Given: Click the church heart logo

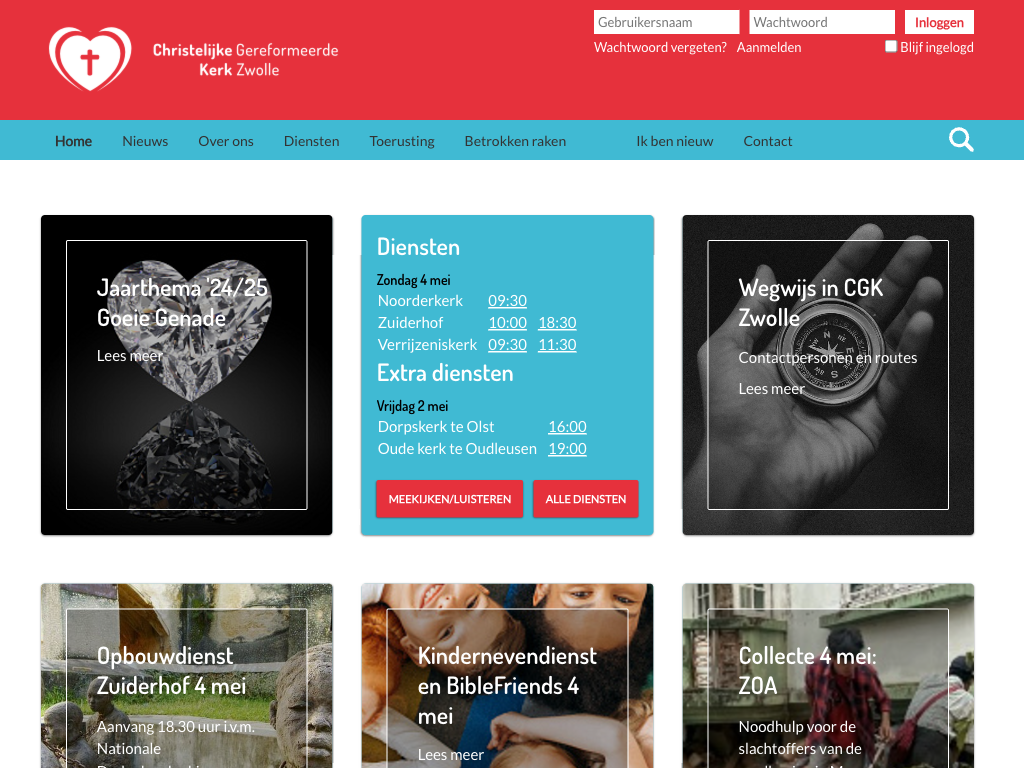Looking at the screenshot, I should [90, 59].
